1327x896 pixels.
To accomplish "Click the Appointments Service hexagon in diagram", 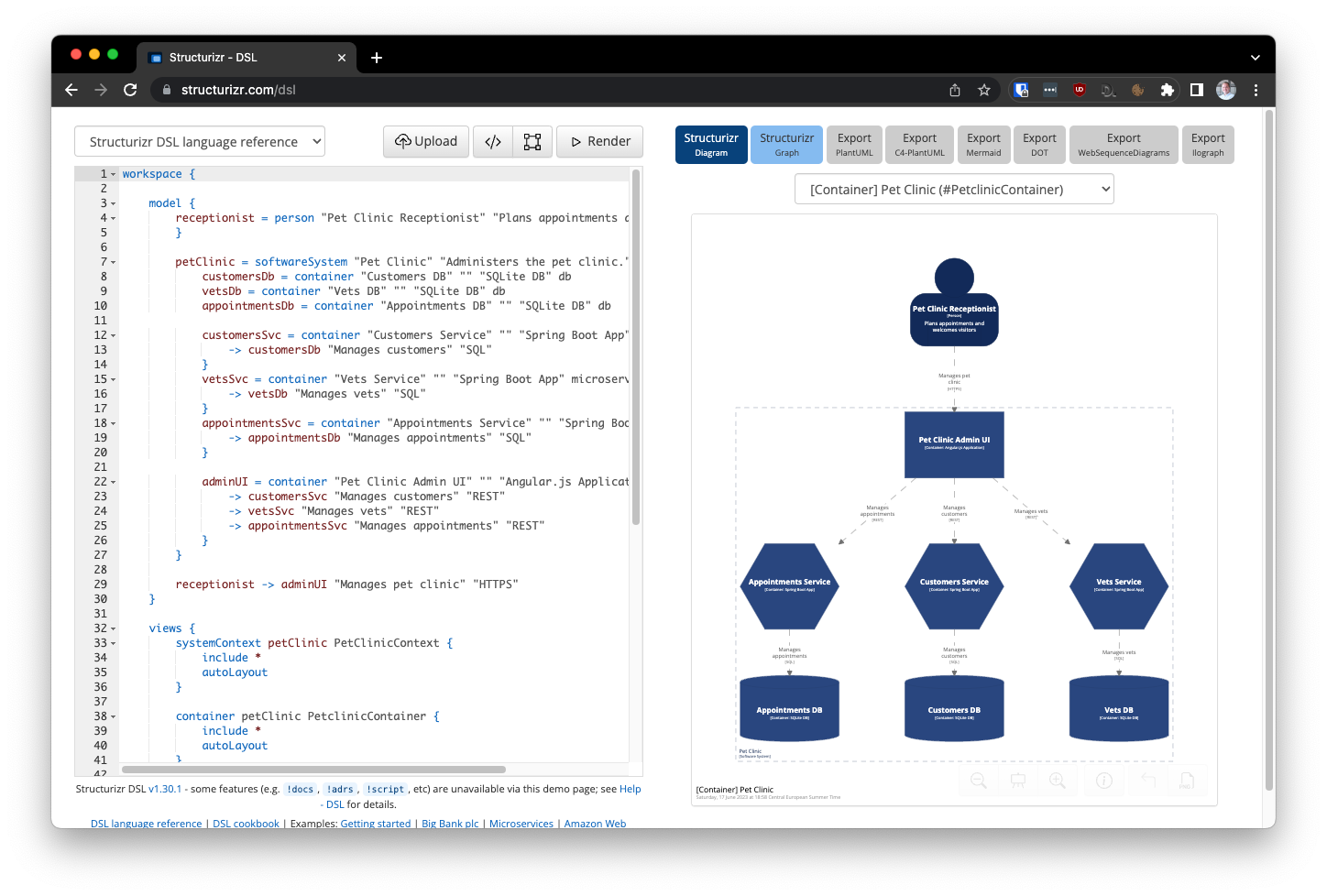I will pos(789,586).
